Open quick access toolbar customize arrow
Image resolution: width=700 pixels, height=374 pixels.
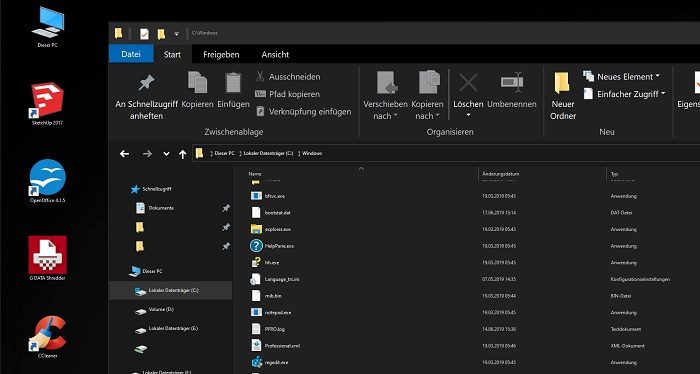[x=176, y=34]
